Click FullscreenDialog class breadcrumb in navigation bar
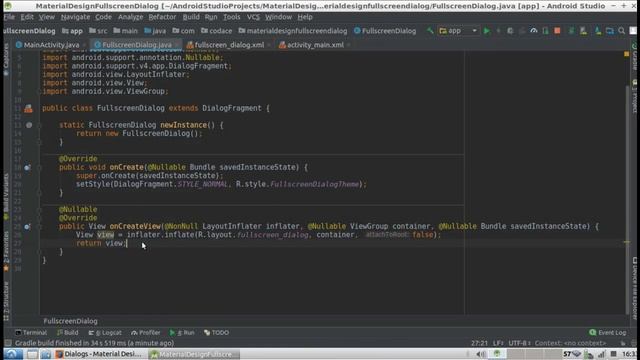 coord(385,31)
